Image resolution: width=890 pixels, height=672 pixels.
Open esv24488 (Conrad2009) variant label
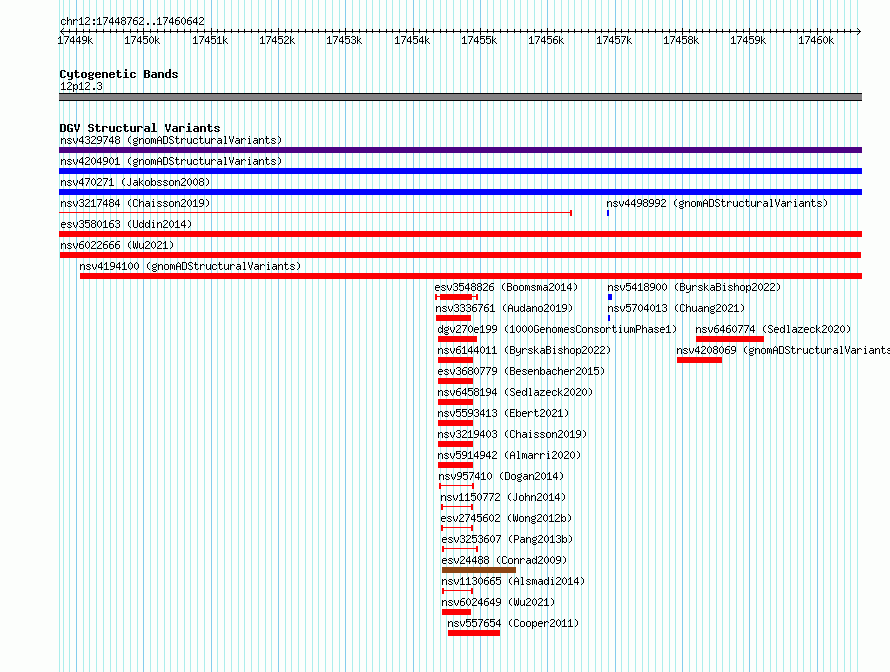504,560
